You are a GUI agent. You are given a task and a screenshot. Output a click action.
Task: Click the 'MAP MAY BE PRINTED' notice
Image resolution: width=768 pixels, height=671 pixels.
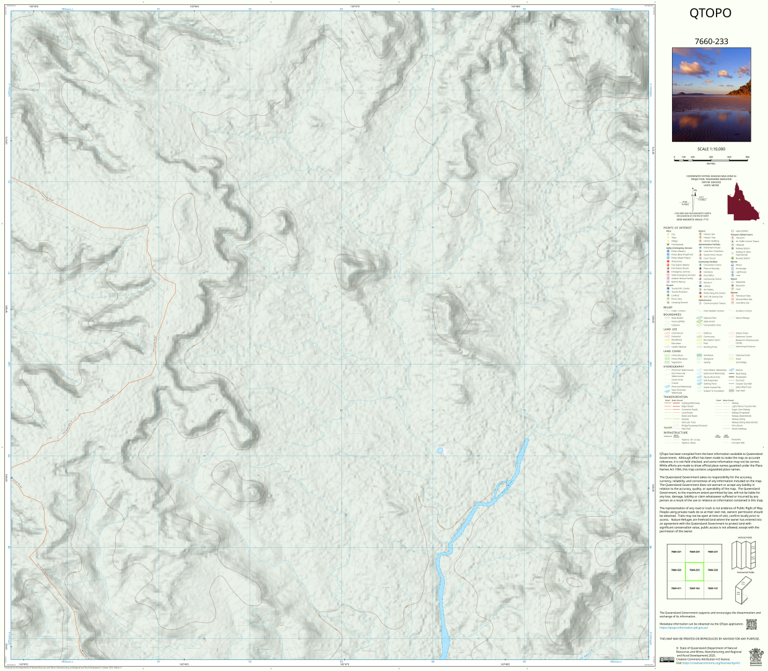tap(709, 639)
